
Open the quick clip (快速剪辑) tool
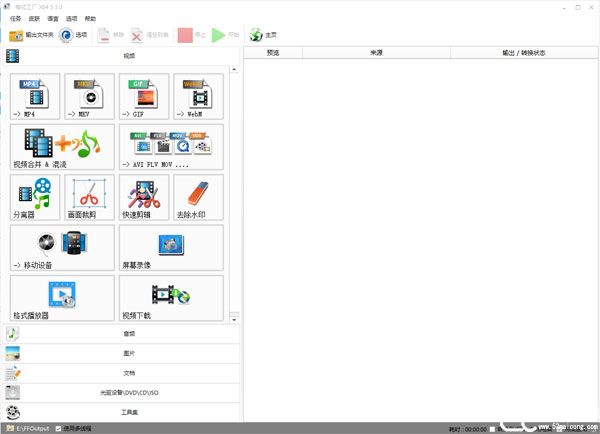pos(144,197)
